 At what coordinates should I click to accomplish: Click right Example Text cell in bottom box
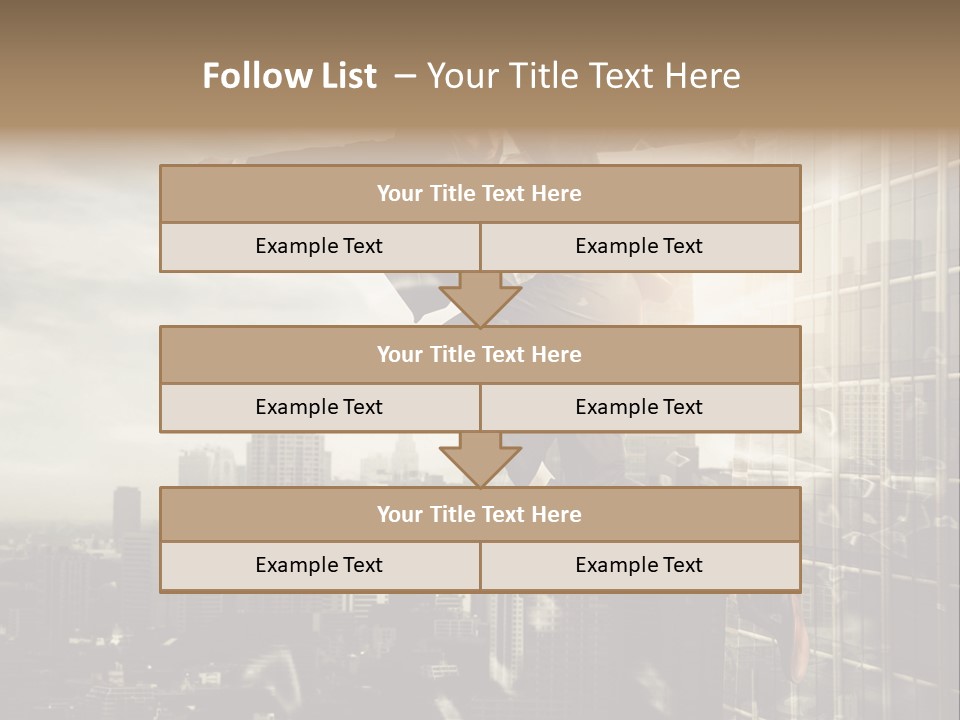[639, 565]
